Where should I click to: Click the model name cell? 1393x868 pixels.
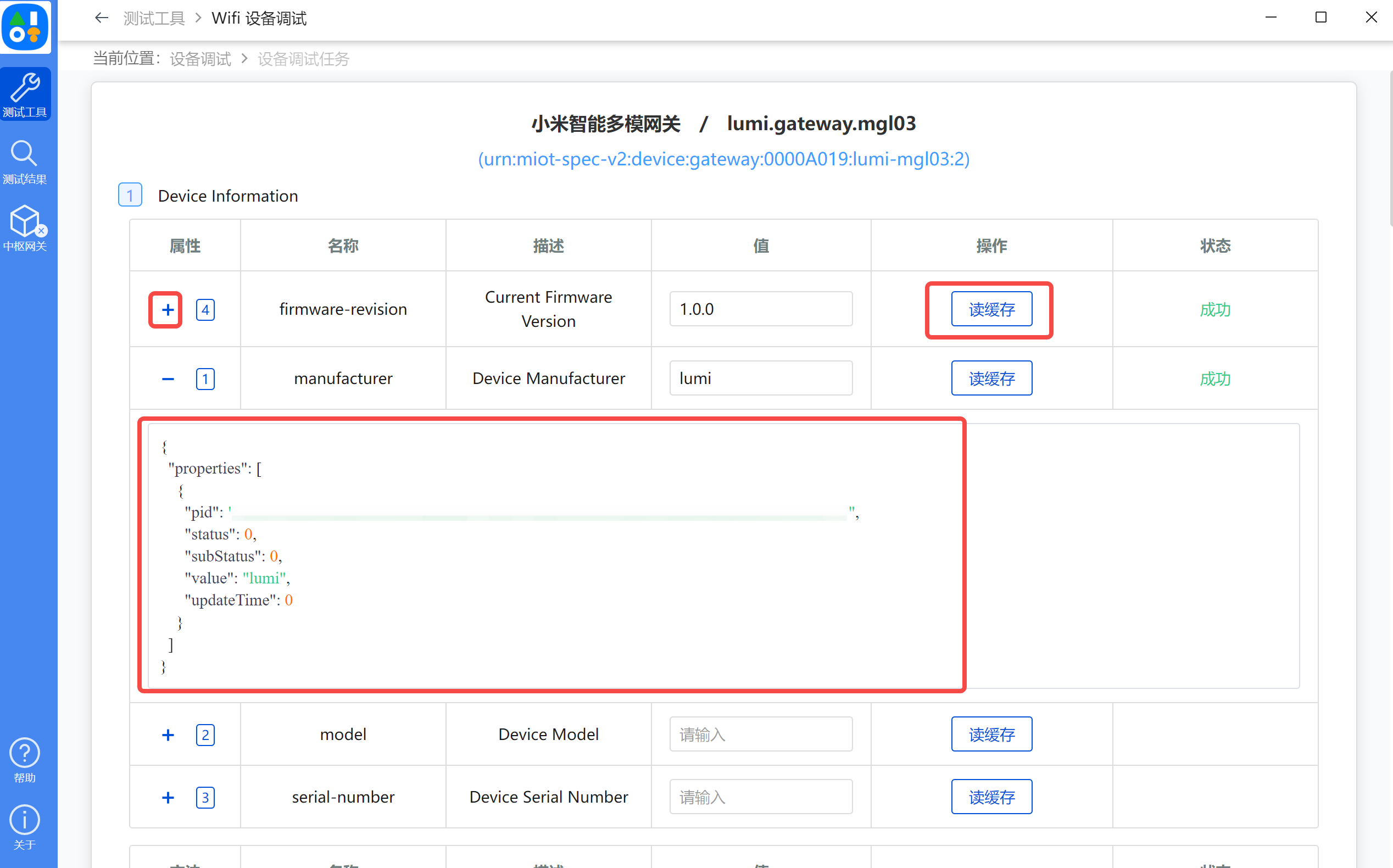(x=343, y=735)
